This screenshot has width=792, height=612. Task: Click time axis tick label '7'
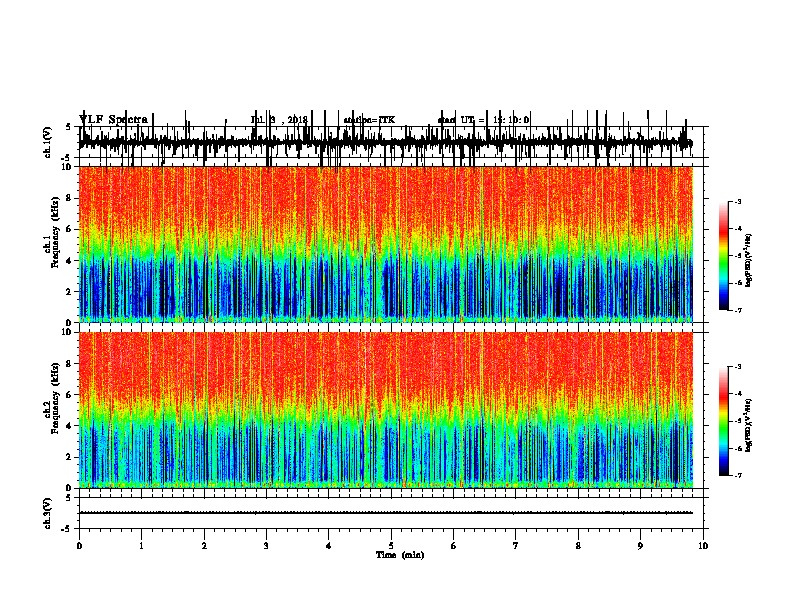click(x=516, y=546)
